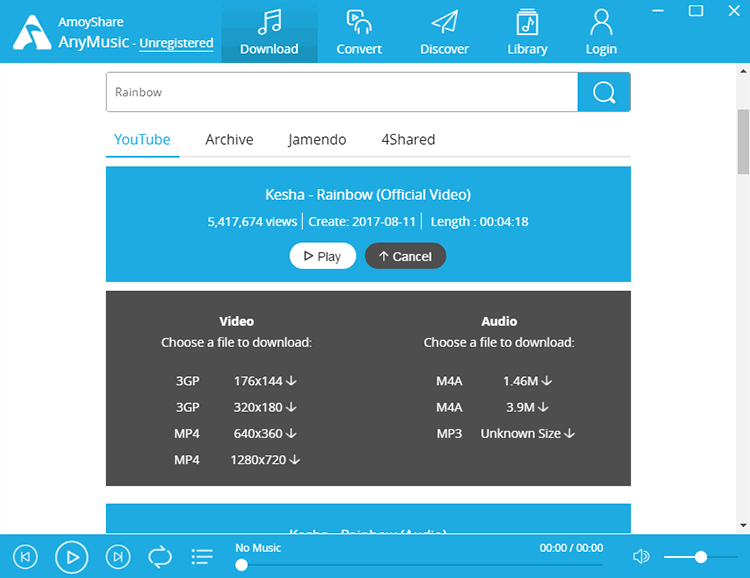Maximize the AnyMusic window
750x578 pixels.
click(x=696, y=11)
